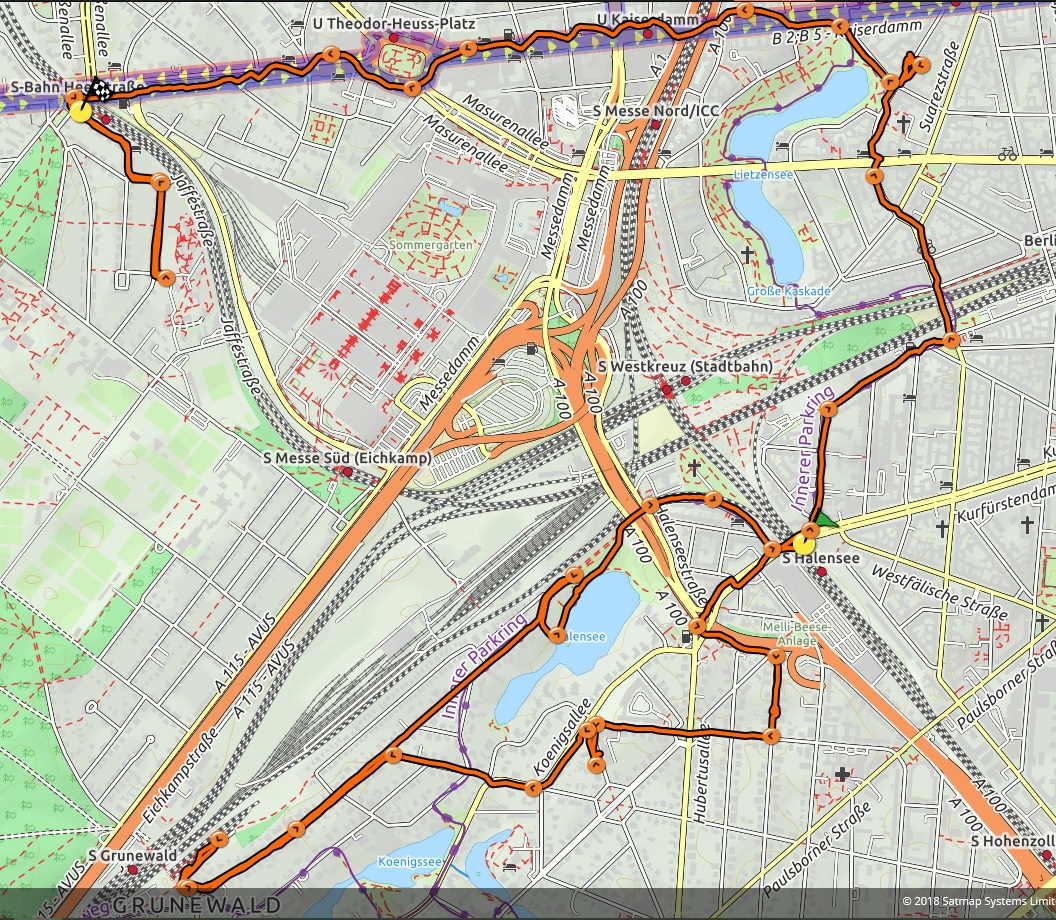Click the red station dot at S Westkreuz
The image size is (1056, 920).
(667, 390)
